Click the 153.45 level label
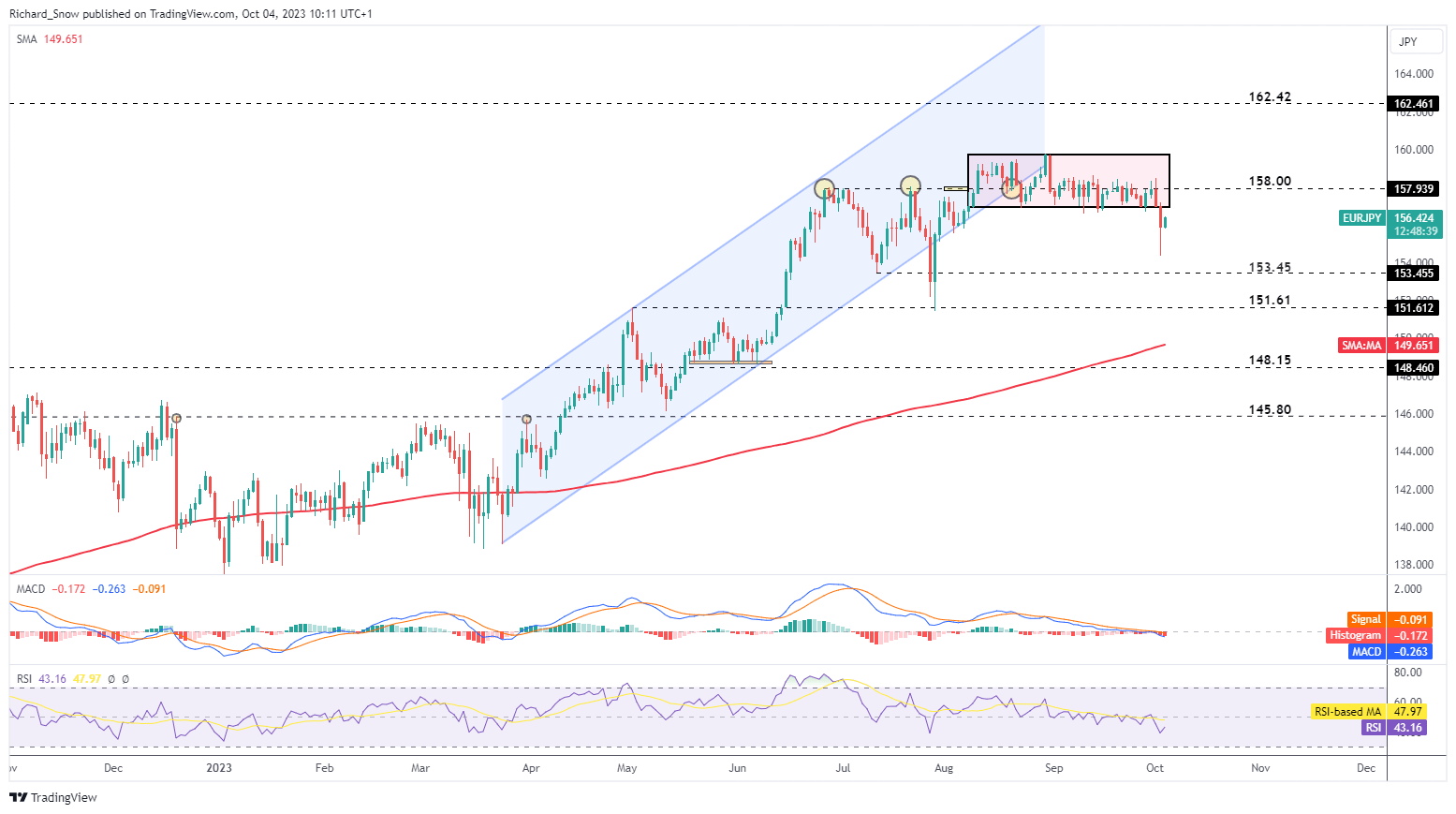This screenshot has height=814, width=1456. tap(1270, 268)
